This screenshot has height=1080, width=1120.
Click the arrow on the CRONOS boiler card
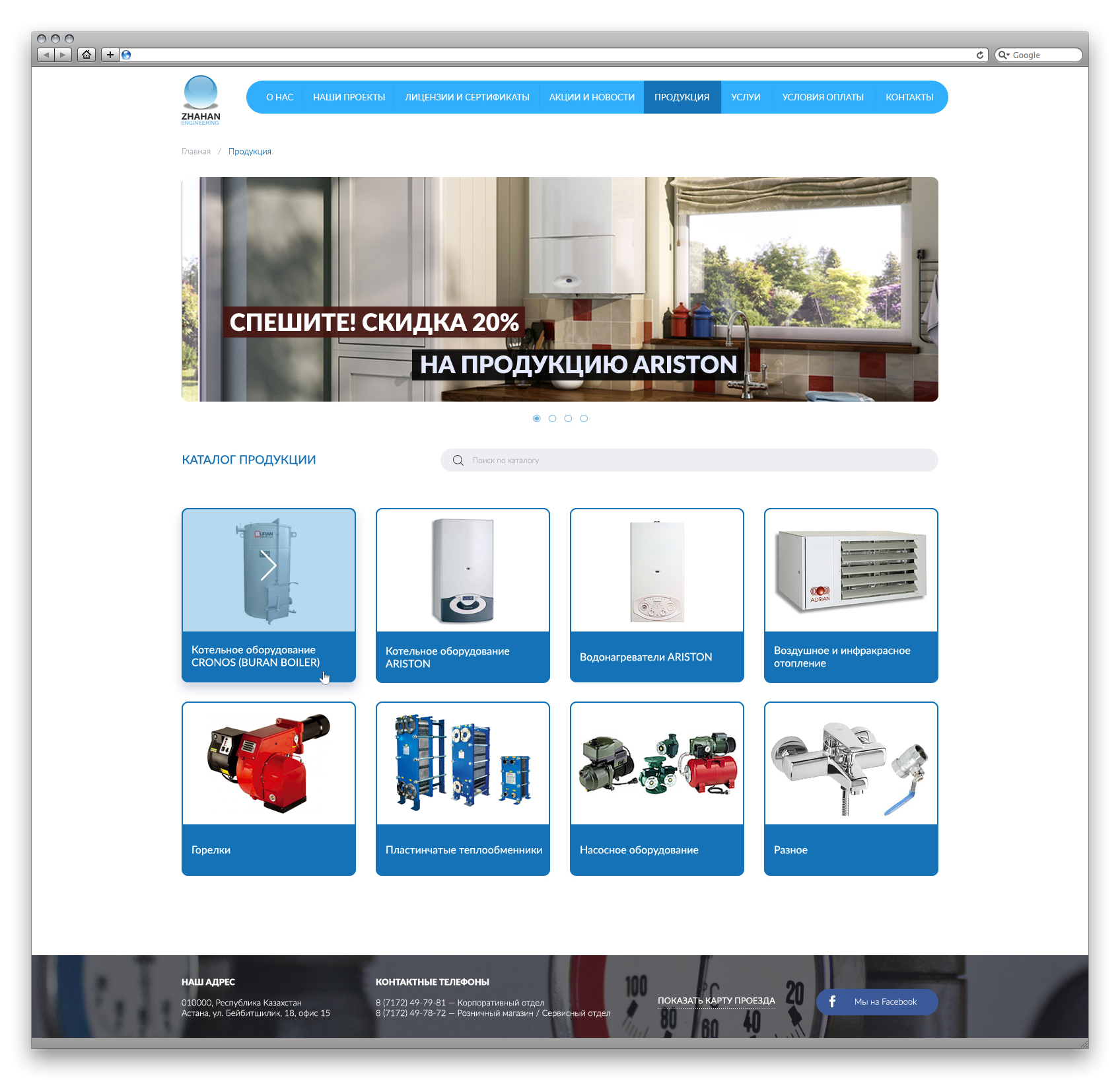tap(268, 565)
